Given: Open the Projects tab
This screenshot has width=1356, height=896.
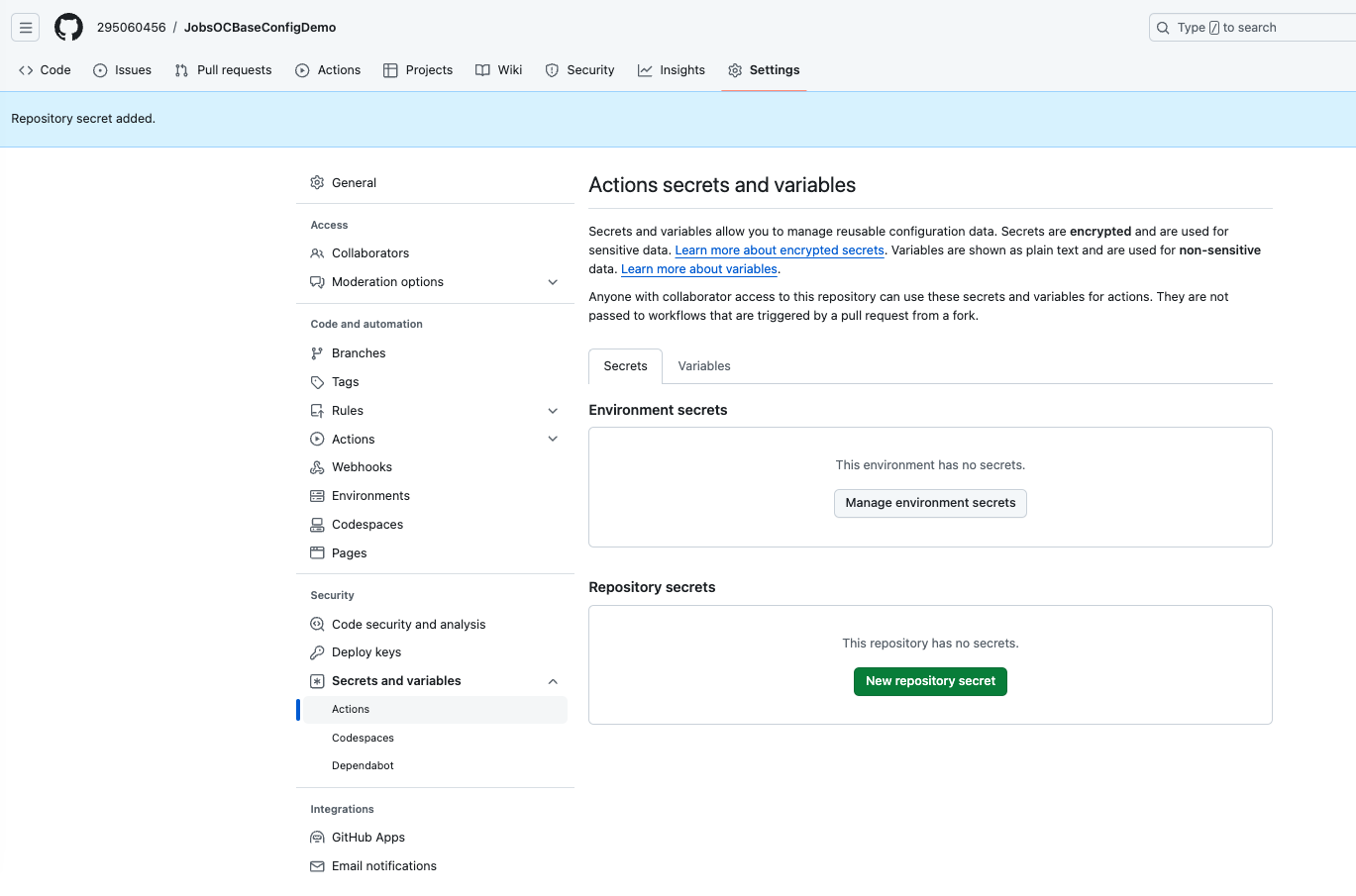Looking at the screenshot, I should tap(418, 70).
